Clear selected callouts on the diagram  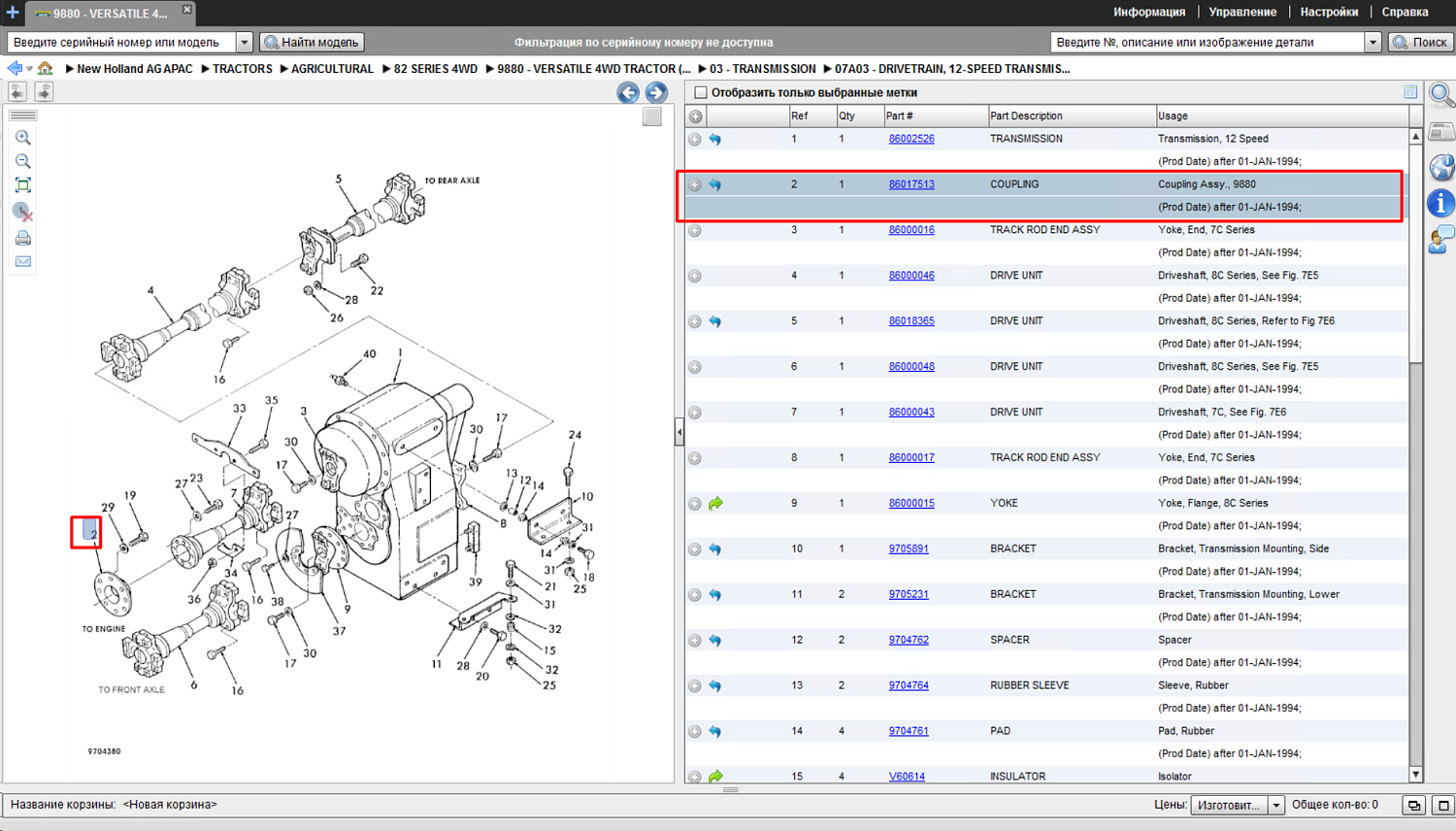23,212
